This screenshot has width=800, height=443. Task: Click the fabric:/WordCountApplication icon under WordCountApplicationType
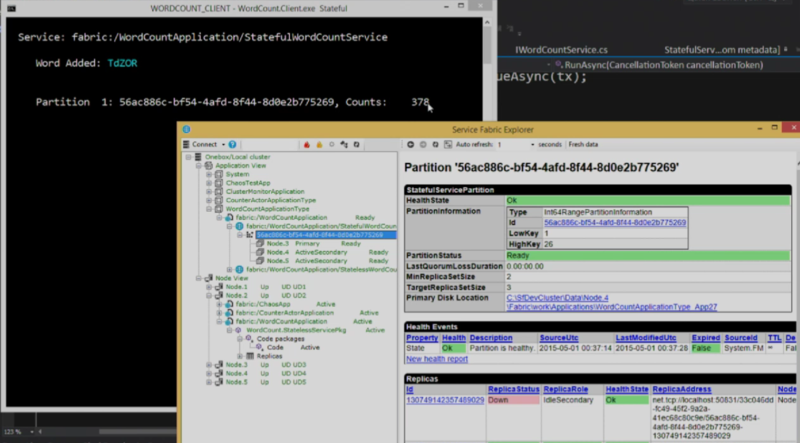(229, 217)
